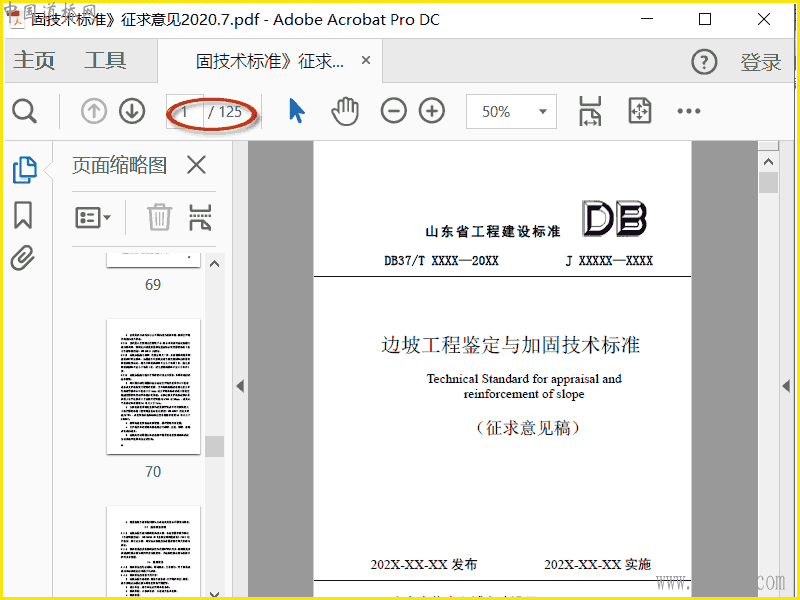The height and width of the screenshot is (600, 800).
Task: Open more tools ellipsis menu
Action: pyautogui.click(x=689, y=111)
